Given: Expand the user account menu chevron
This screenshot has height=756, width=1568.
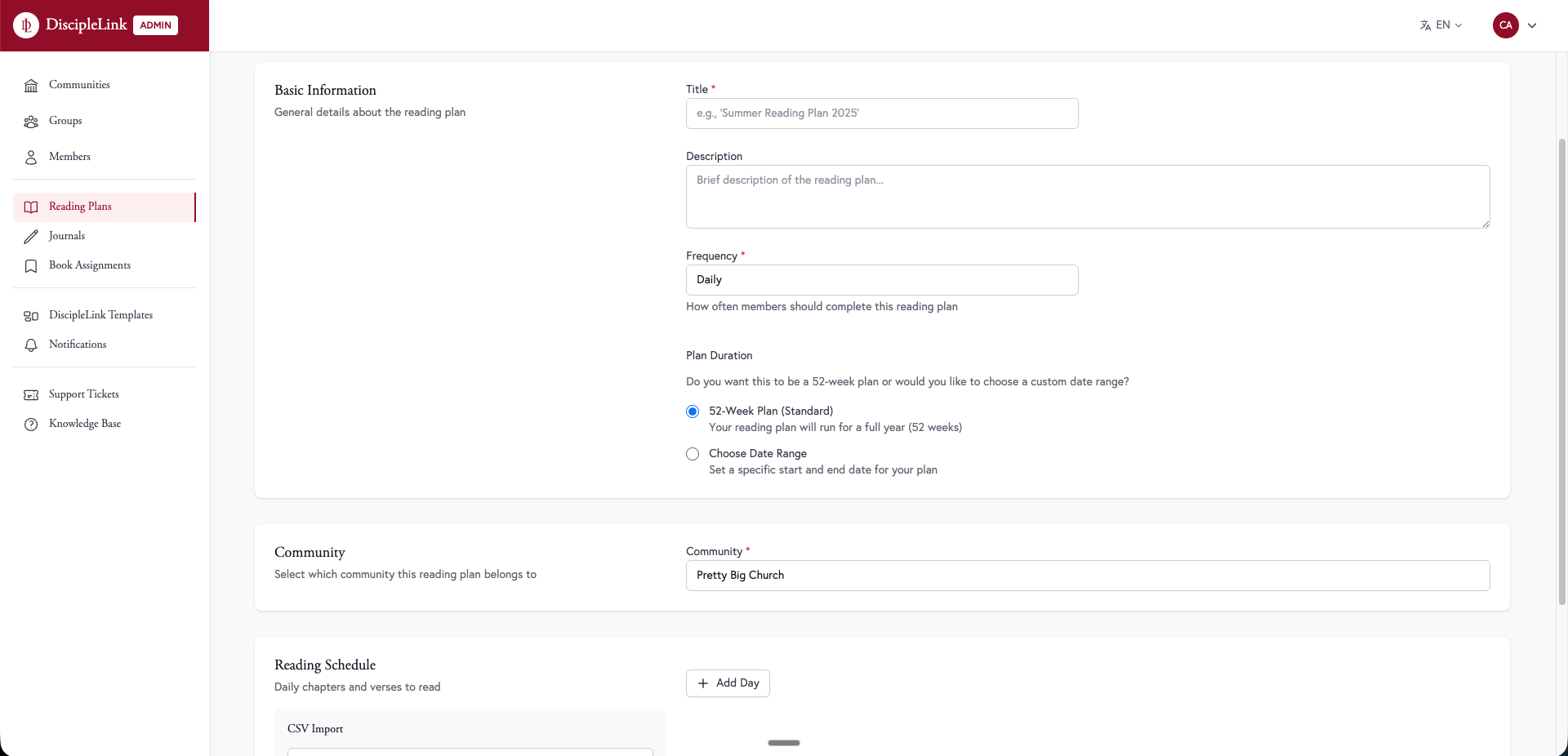Looking at the screenshot, I should point(1532,25).
